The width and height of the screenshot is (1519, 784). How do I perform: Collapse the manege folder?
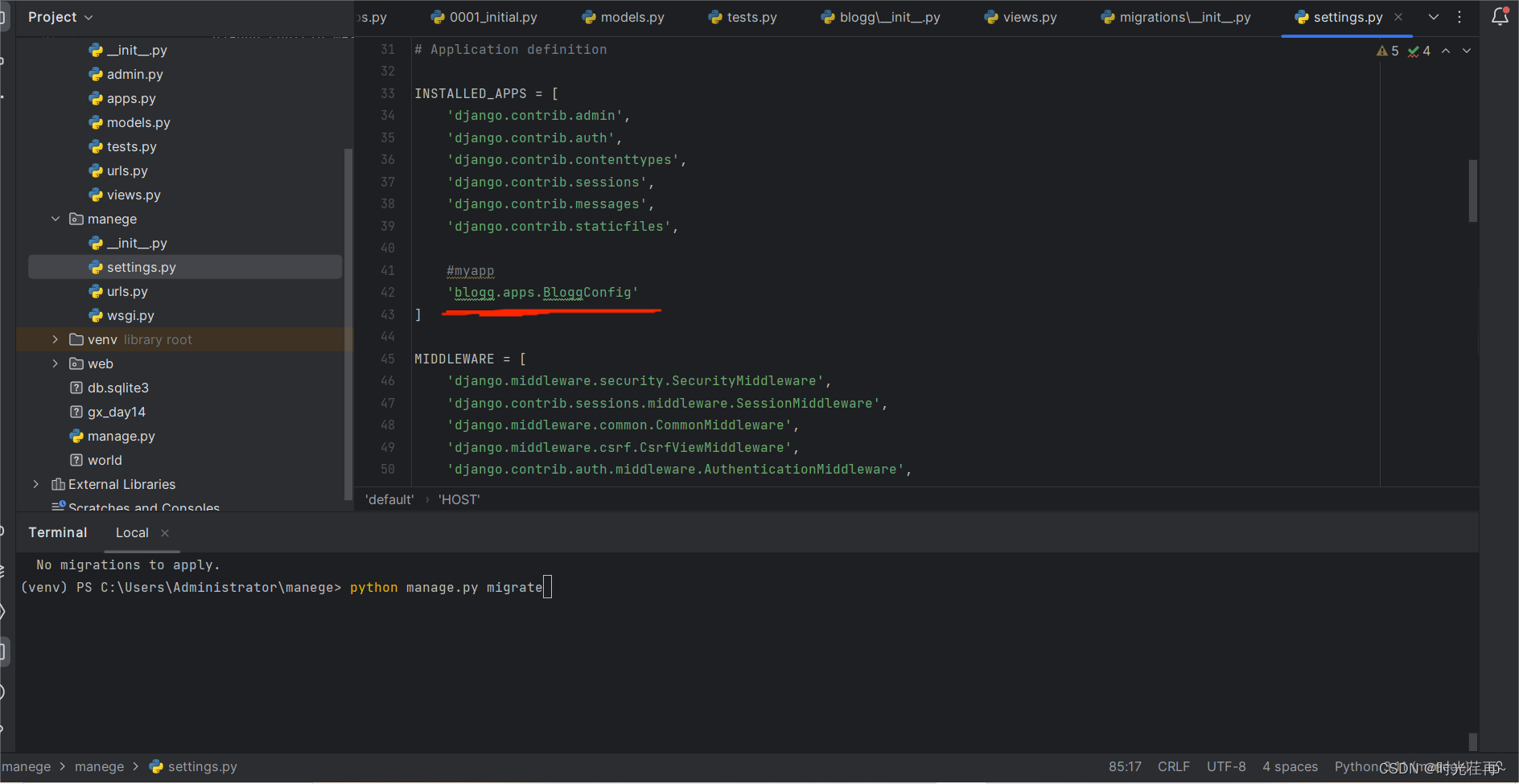(x=56, y=219)
